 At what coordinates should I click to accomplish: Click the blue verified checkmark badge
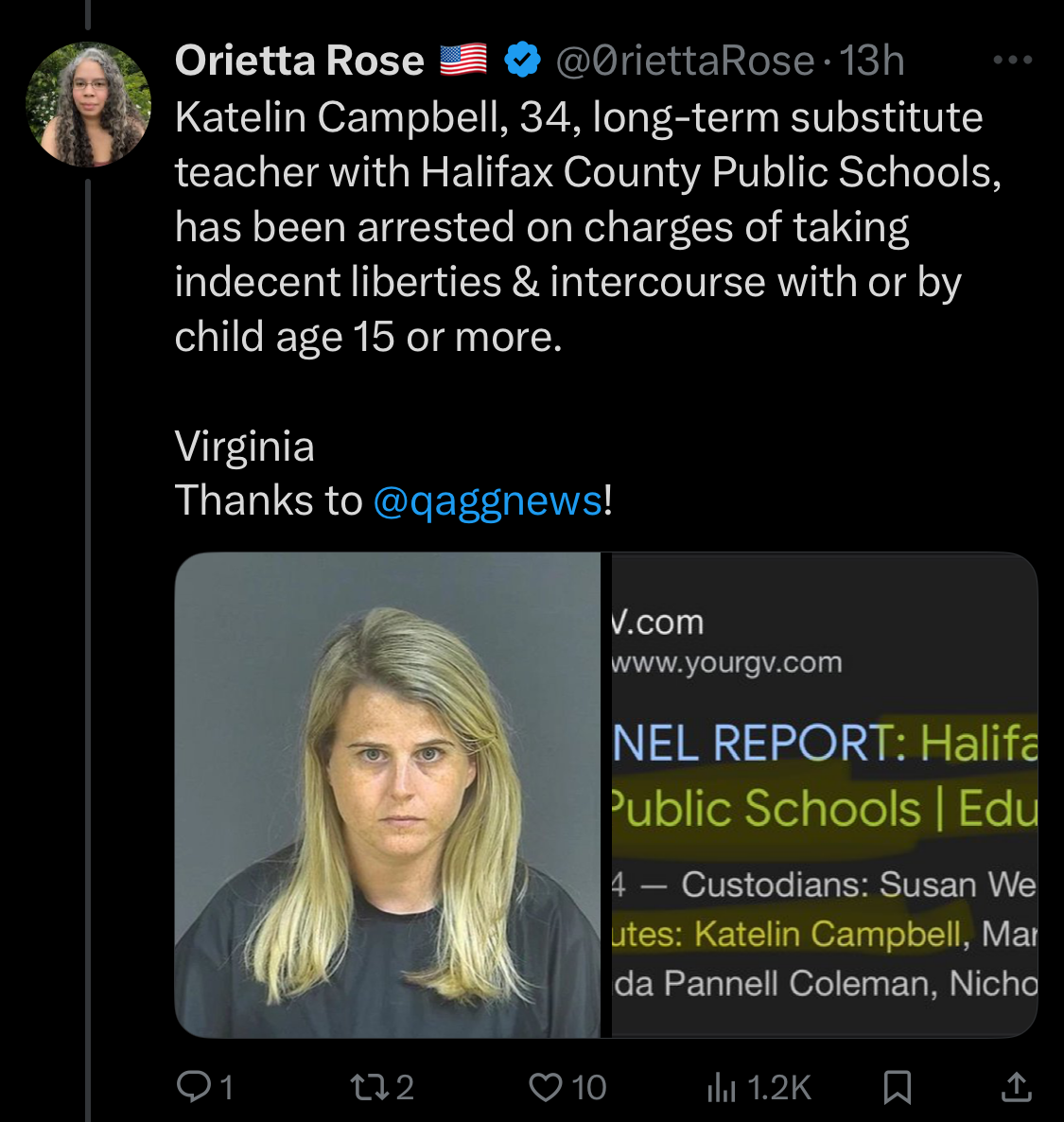522,61
